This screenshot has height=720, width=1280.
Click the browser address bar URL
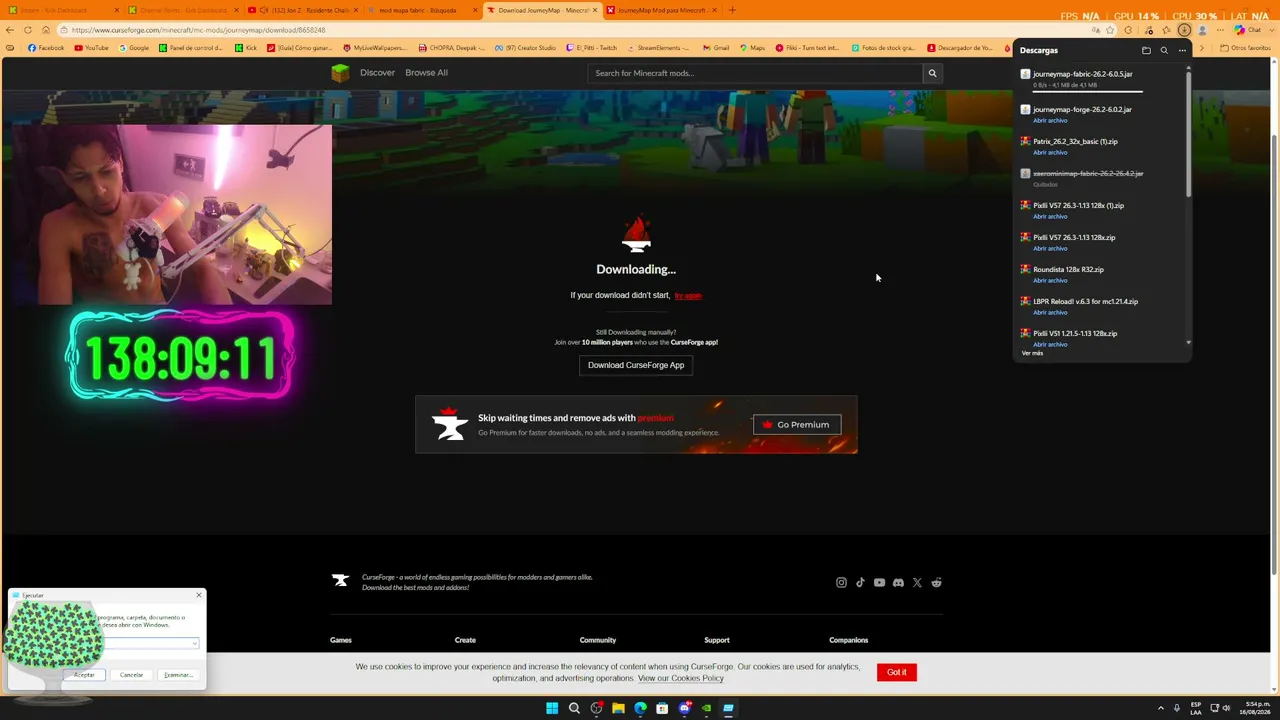pos(198,30)
